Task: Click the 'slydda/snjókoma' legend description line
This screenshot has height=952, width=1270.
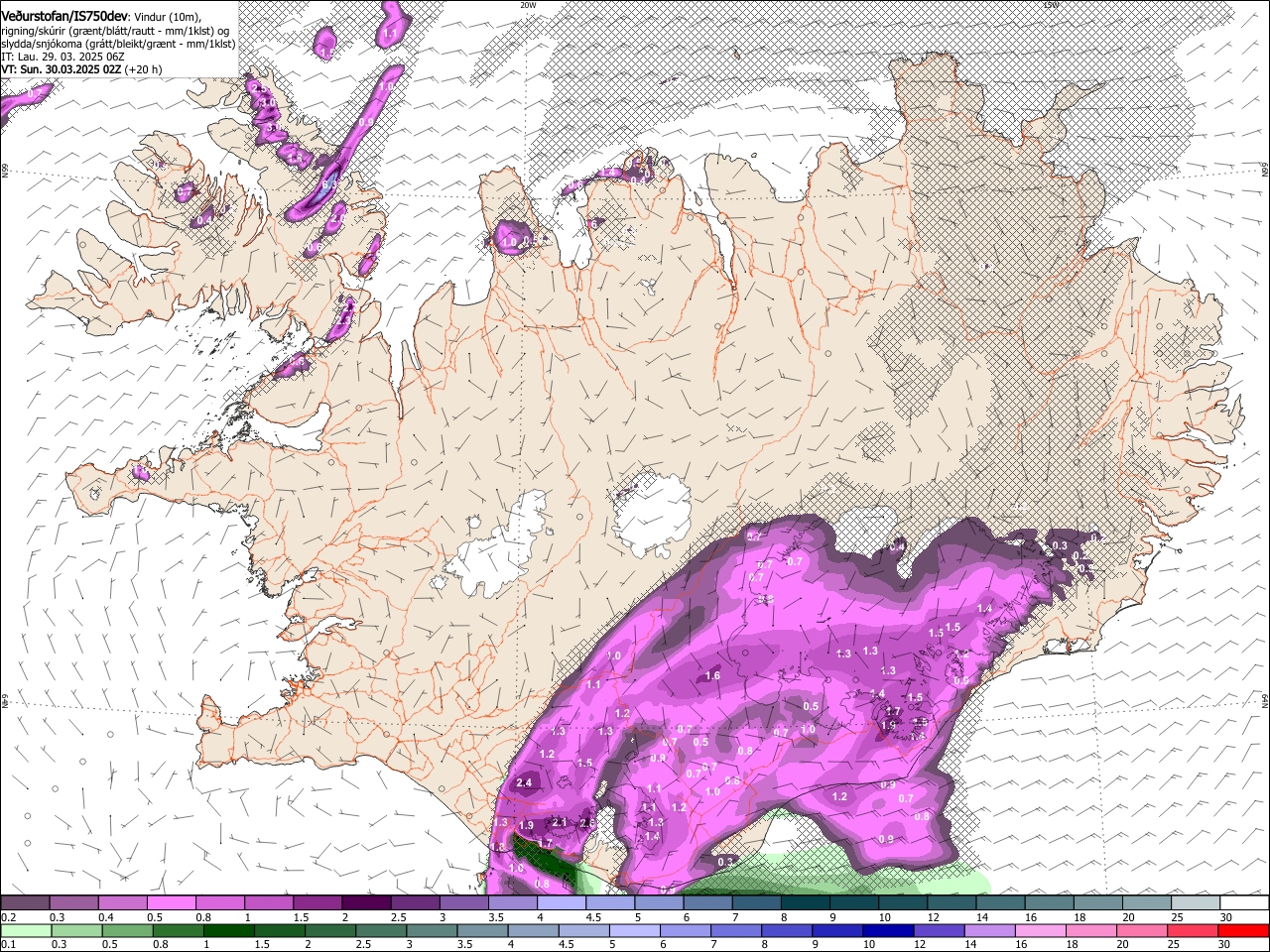Action: (118, 44)
